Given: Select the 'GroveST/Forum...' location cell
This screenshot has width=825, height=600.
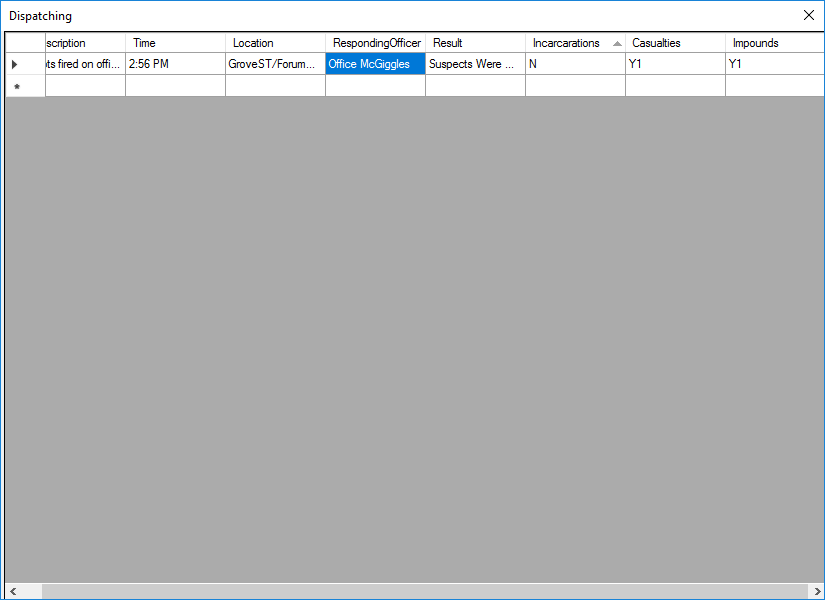Looking at the screenshot, I should [275, 64].
